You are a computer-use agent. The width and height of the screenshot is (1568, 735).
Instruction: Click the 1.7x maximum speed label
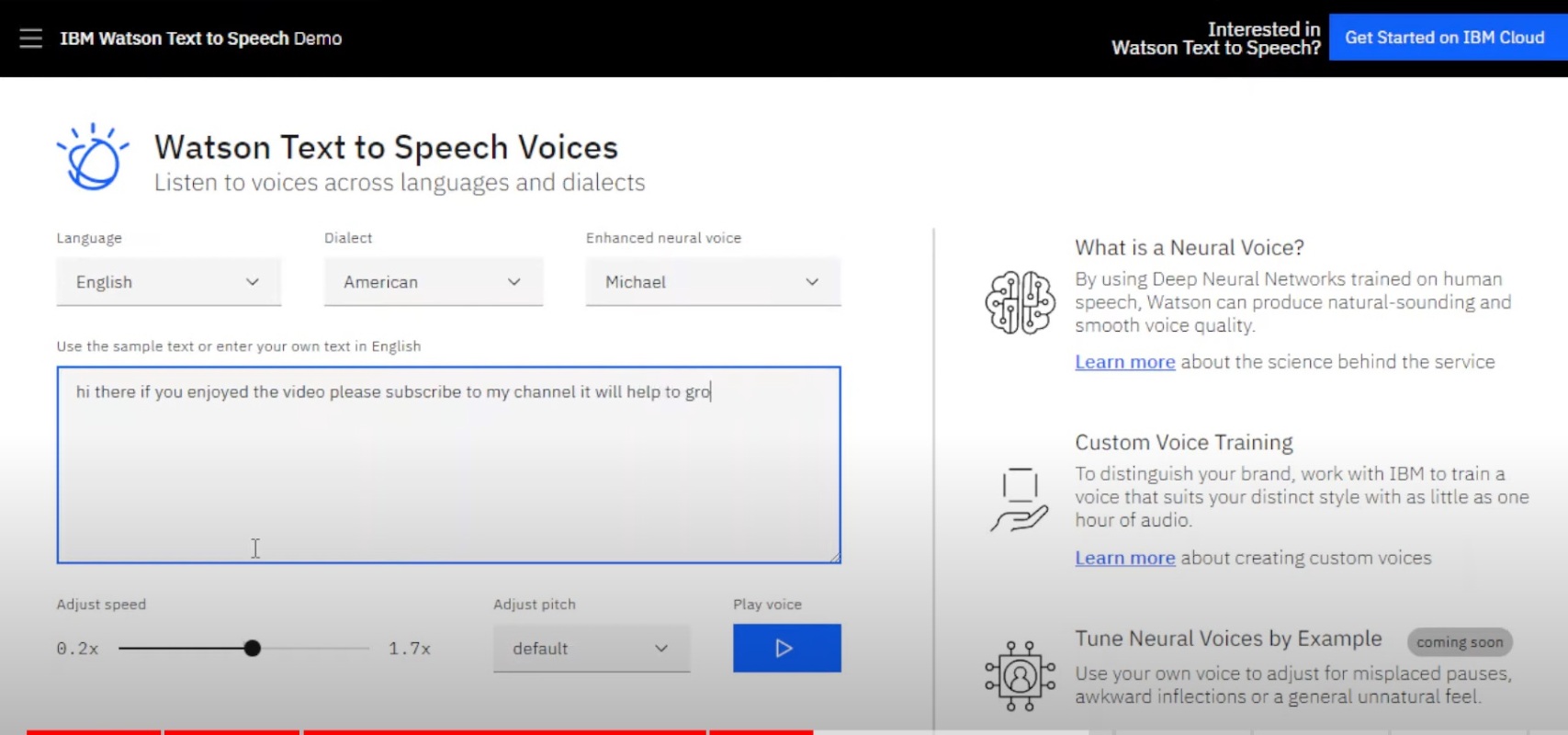(x=410, y=649)
